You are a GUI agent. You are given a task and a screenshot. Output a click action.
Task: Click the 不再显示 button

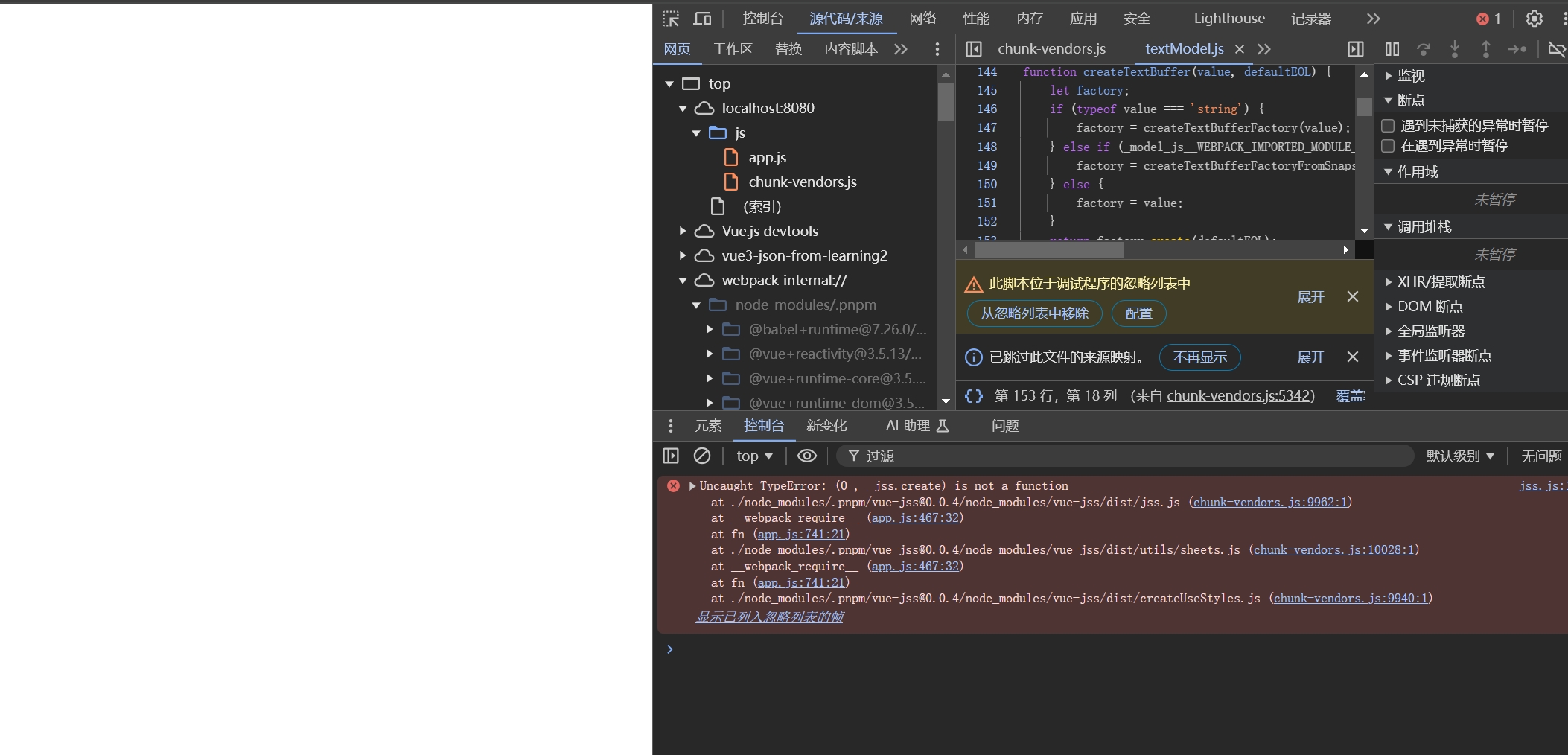tap(1199, 357)
